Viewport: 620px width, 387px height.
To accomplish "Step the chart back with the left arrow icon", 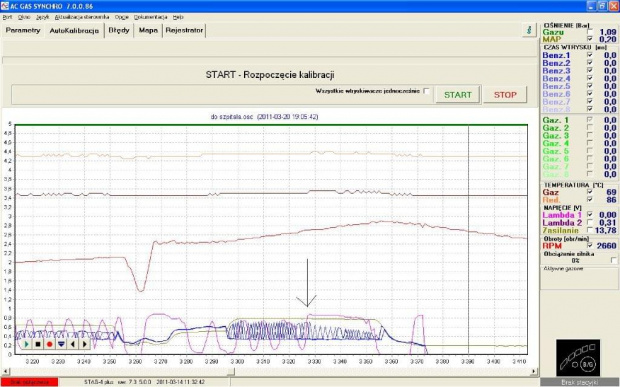I will (73, 344).
